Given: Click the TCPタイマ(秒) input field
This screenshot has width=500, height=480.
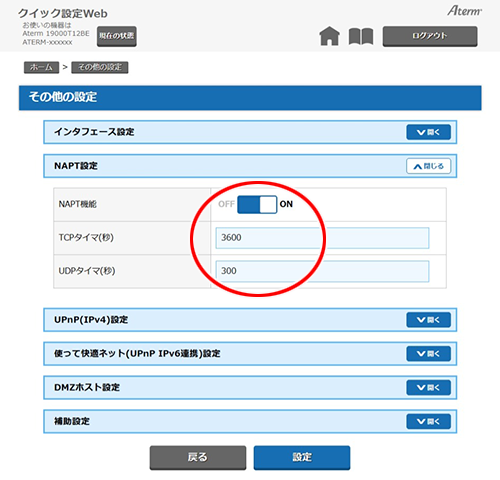Looking at the screenshot, I should pyautogui.click(x=322, y=238).
